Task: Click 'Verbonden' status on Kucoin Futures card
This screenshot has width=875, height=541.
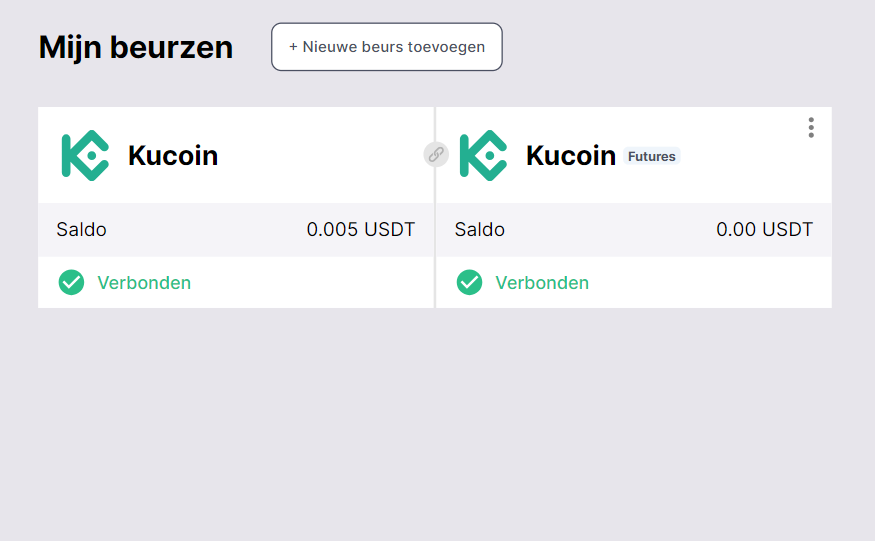Action: coord(542,283)
